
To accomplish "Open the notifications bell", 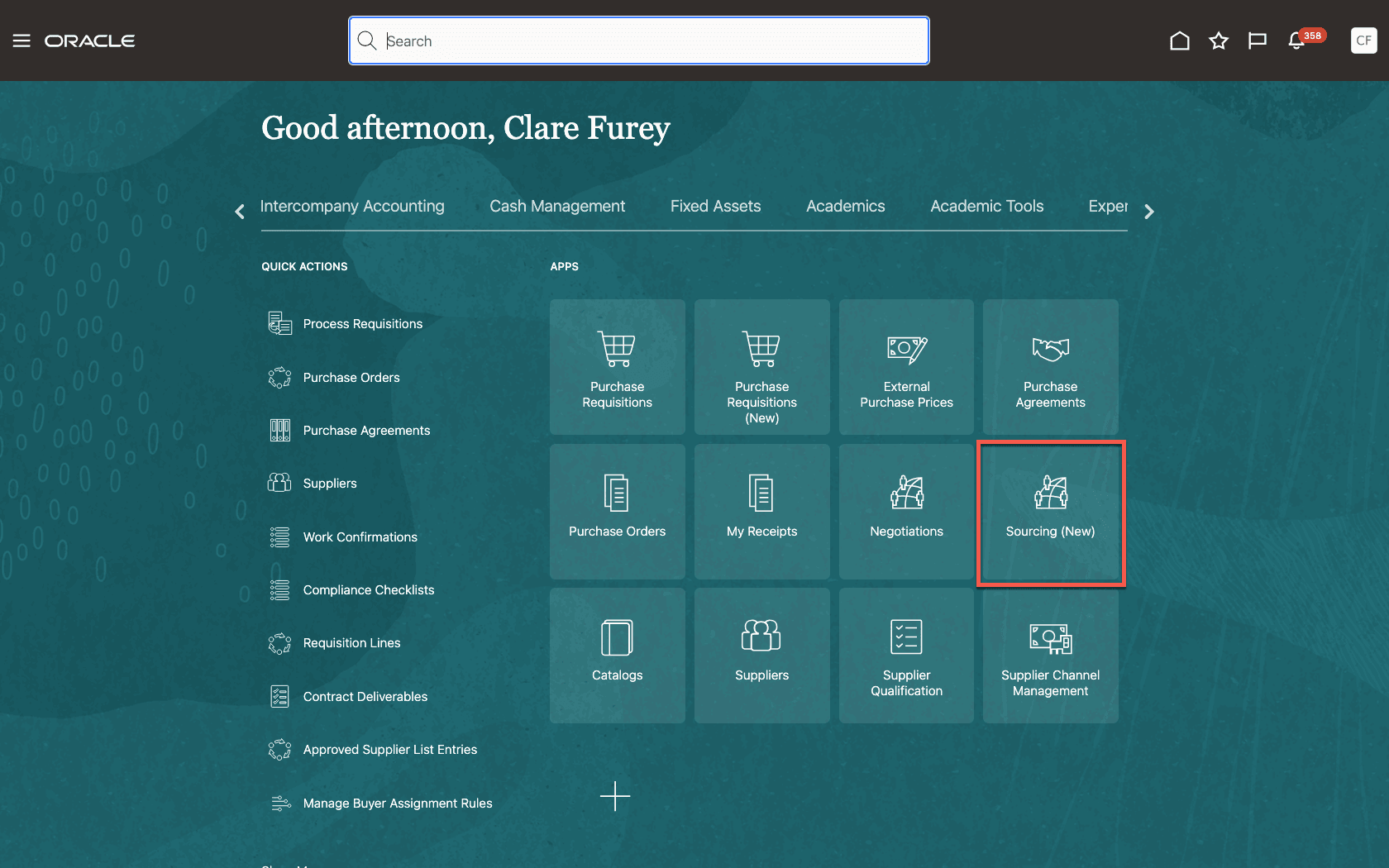I will pyautogui.click(x=1296, y=40).
